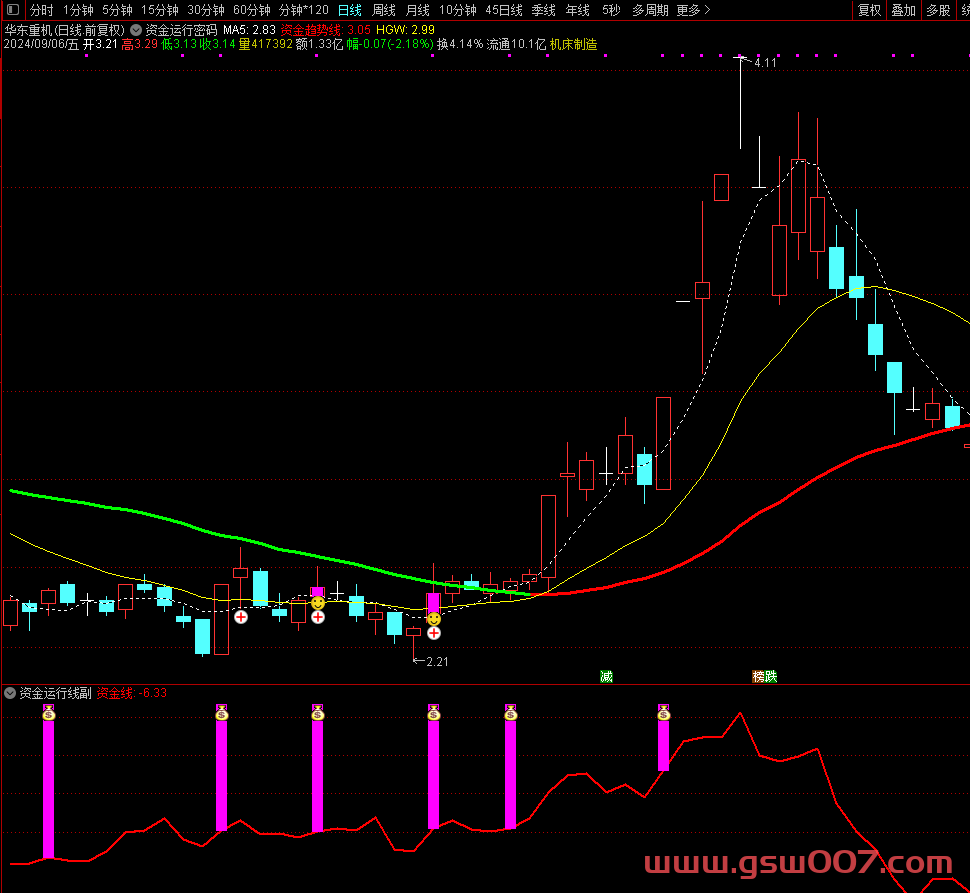Click the 4.11 high price marker
This screenshot has width=970, height=893.
[x=764, y=63]
